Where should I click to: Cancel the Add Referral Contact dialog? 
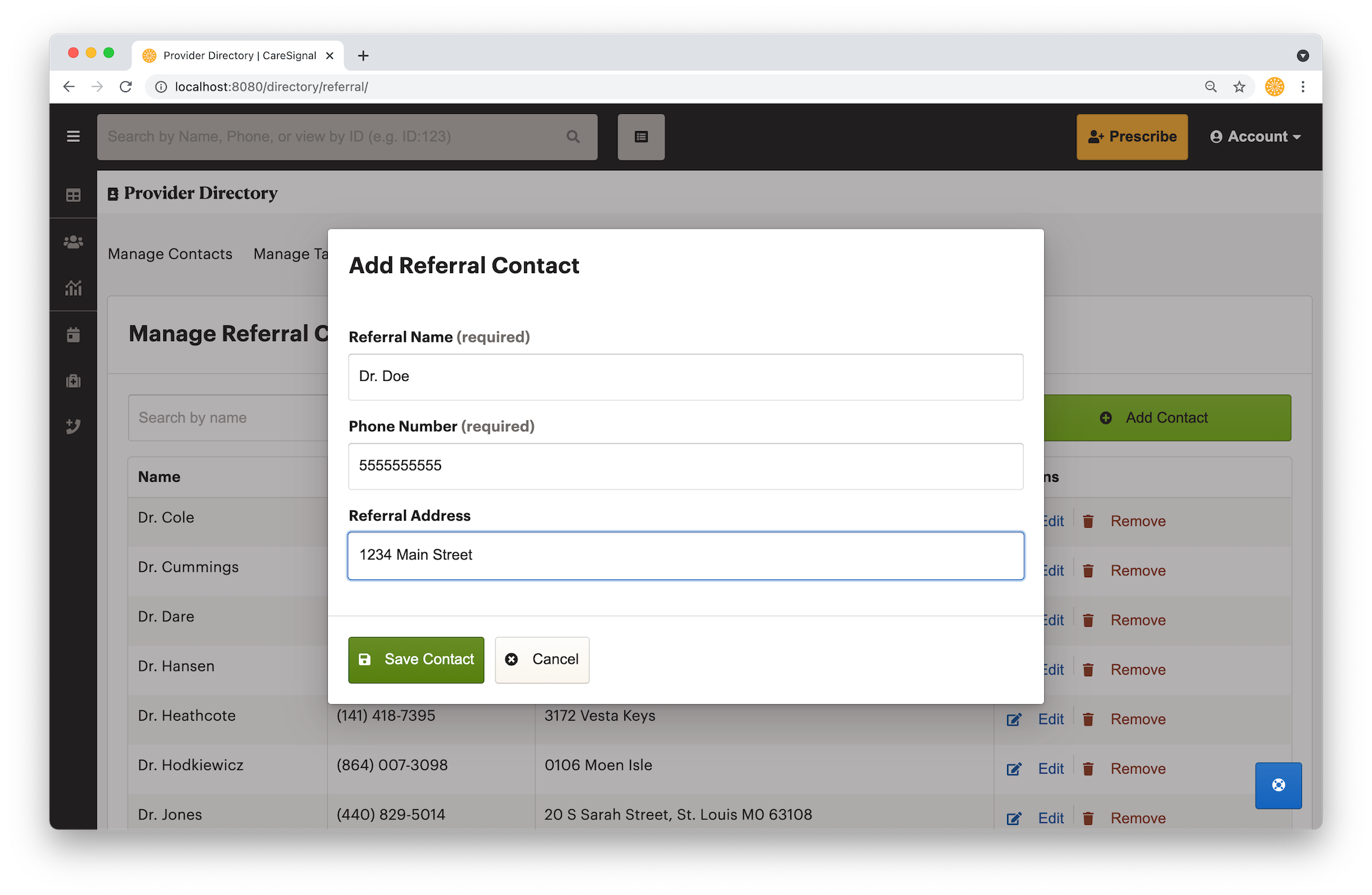542,660
